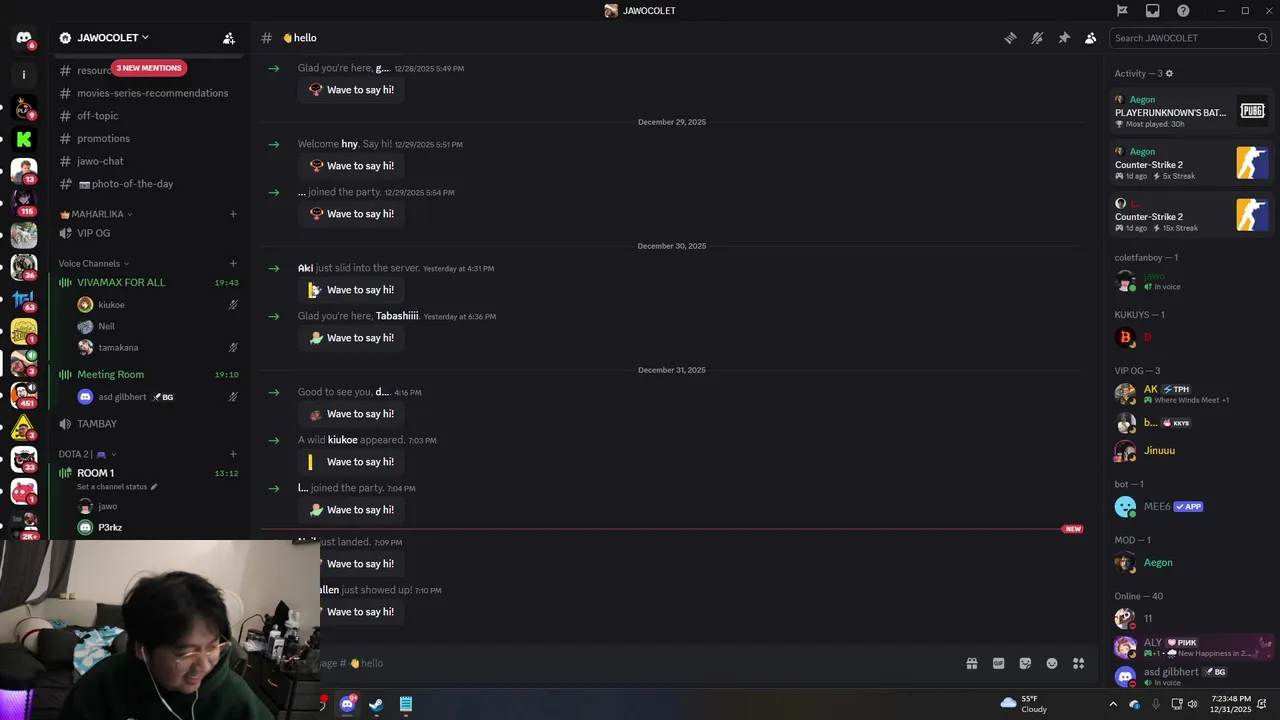Collapse the MAHARLIKA category
Viewport: 1280px width, 720px height.
coord(96,214)
